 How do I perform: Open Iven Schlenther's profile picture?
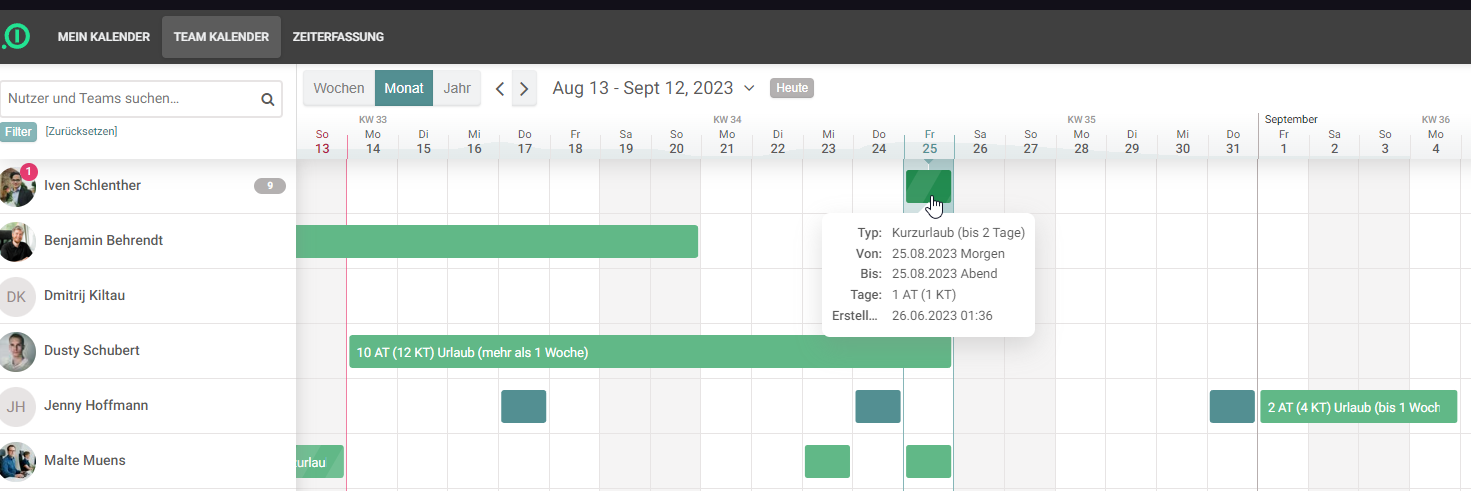tap(17, 186)
